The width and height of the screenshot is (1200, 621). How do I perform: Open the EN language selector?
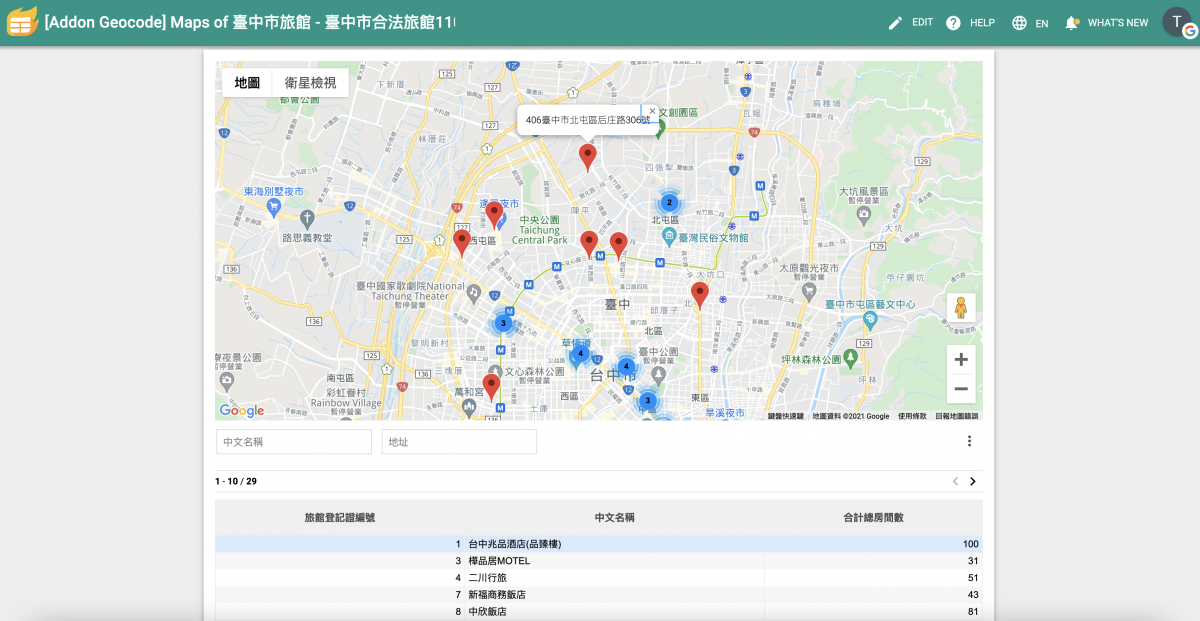tap(1030, 22)
